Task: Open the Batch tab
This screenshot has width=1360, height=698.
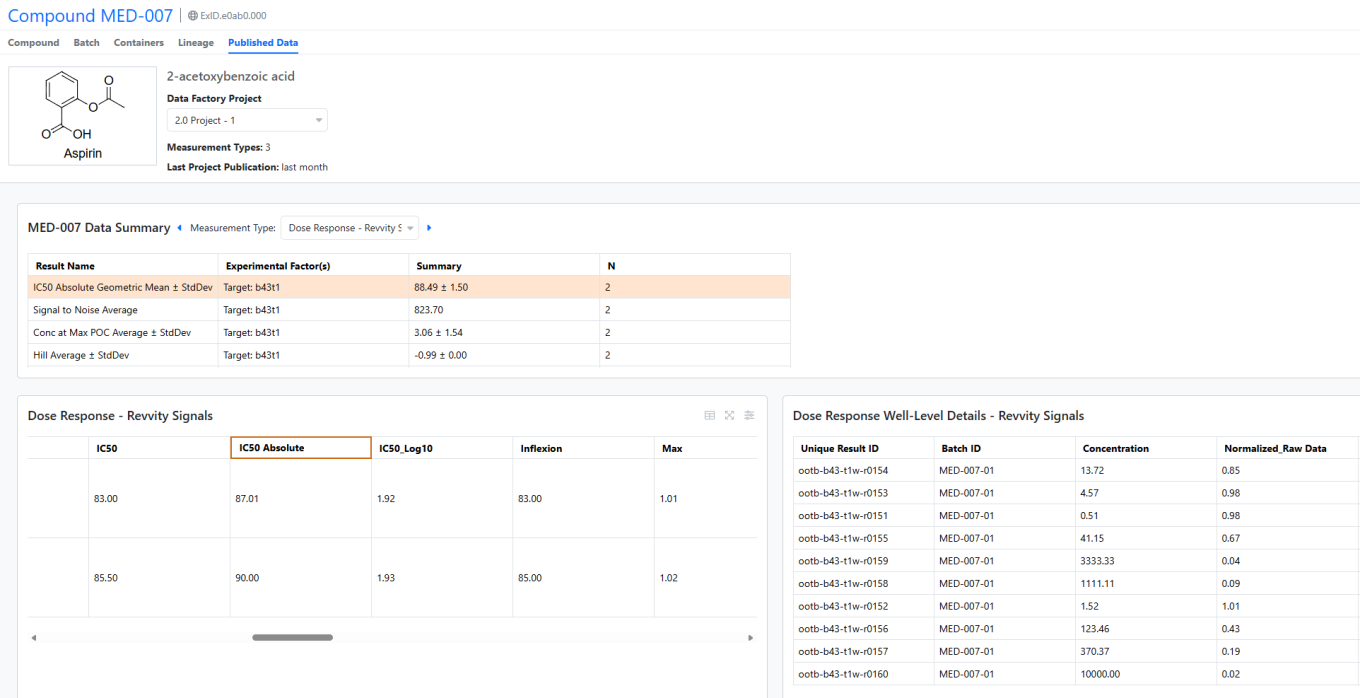Action: pos(86,43)
